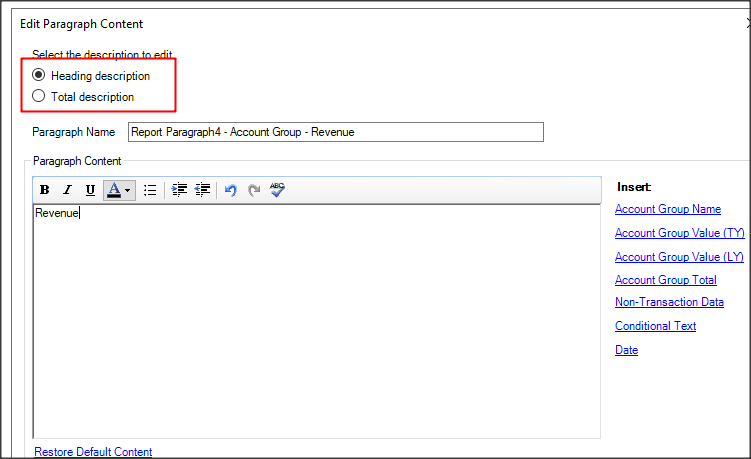The image size is (751, 459).
Task: Click the Paragraph Name input field
Action: [x=335, y=132]
